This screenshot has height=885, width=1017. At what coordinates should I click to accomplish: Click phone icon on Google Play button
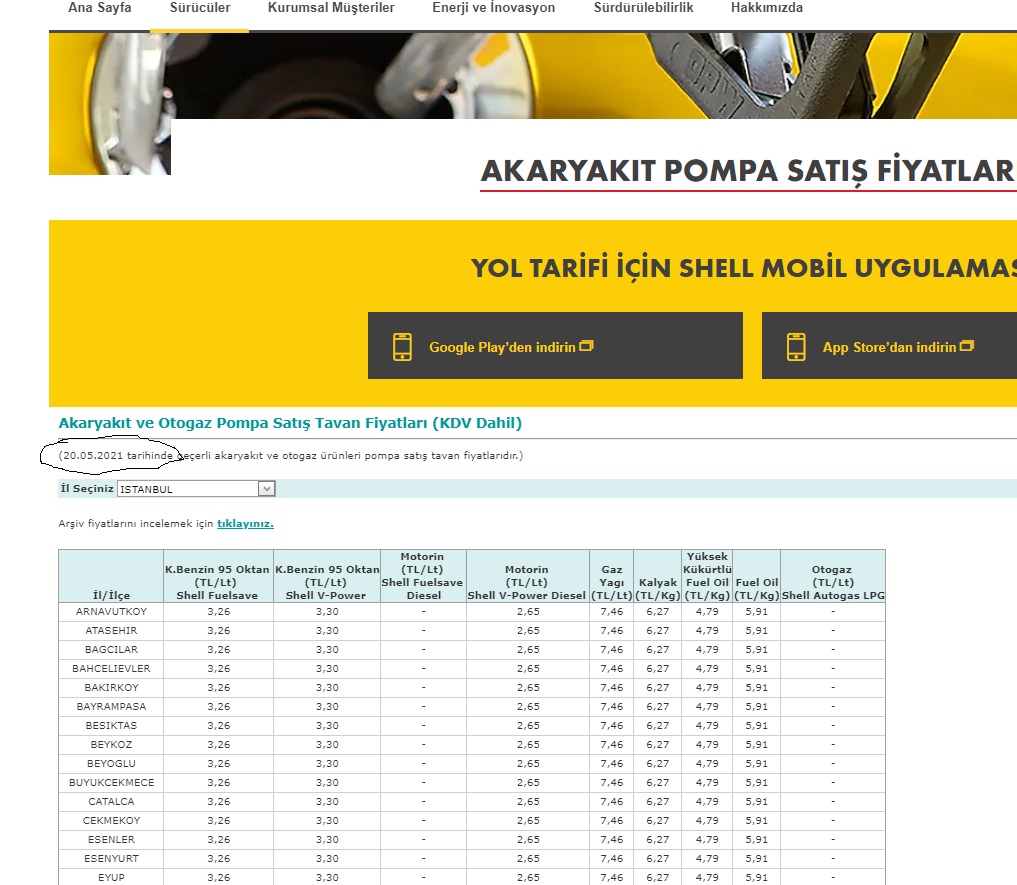click(x=402, y=346)
